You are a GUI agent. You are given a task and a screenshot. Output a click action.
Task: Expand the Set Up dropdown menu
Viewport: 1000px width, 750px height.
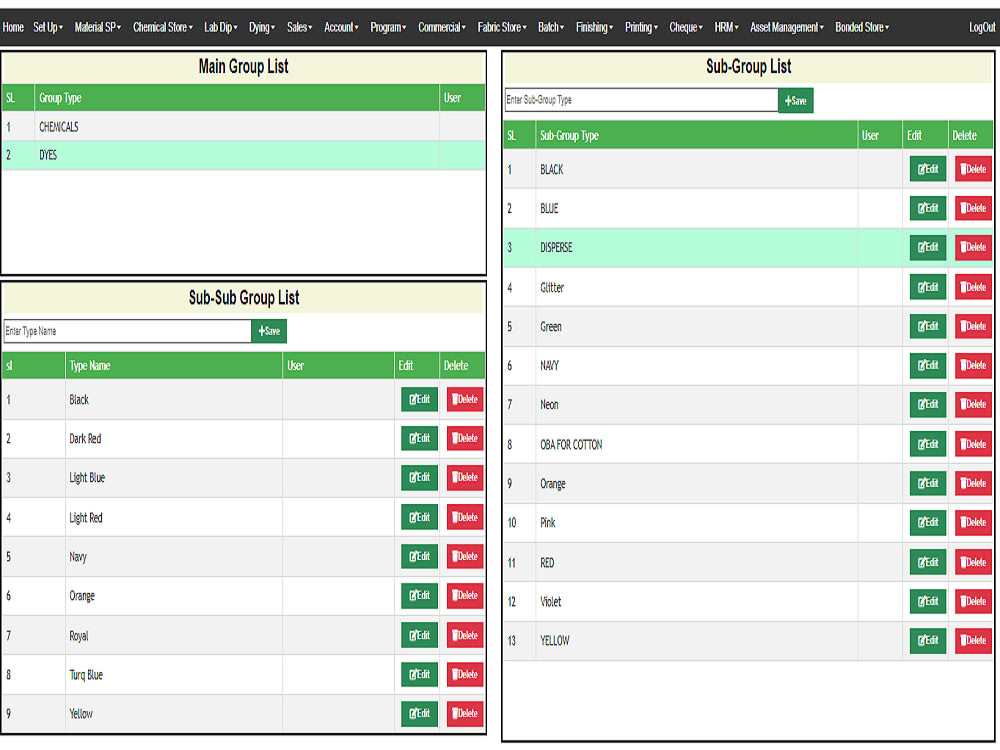(48, 27)
